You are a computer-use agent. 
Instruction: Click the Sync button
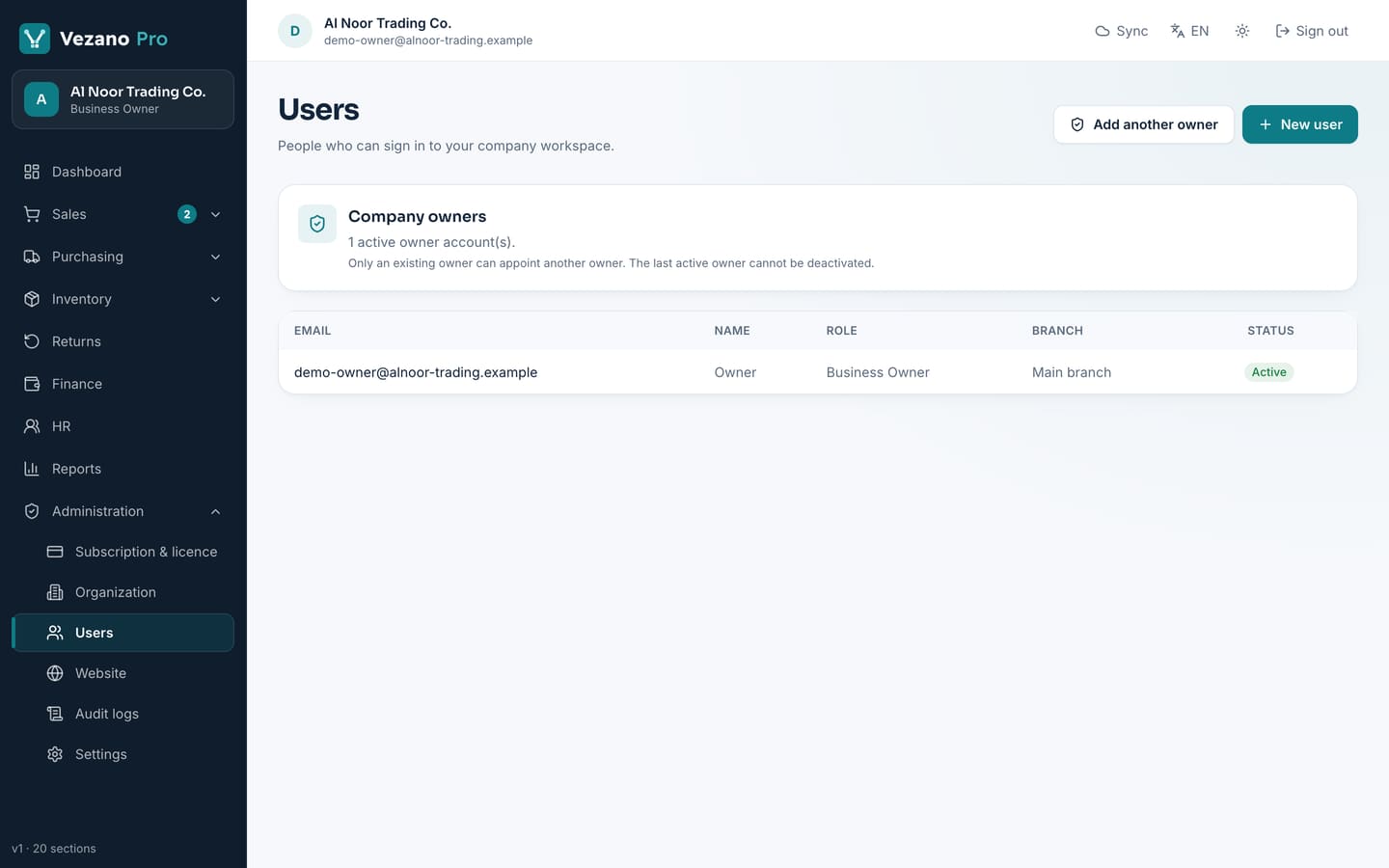click(1122, 31)
